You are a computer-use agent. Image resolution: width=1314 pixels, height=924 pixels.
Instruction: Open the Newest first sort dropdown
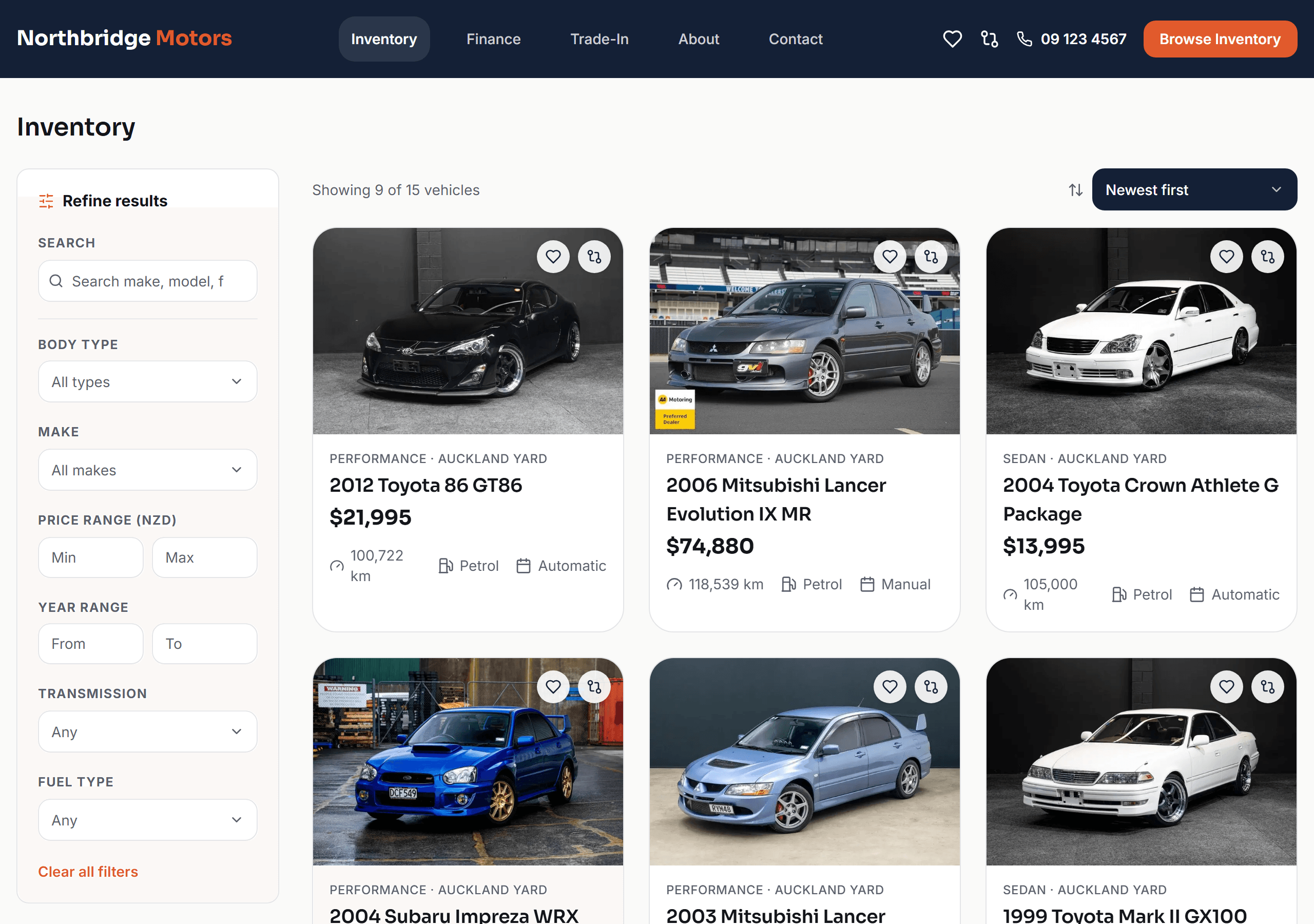click(x=1194, y=189)
